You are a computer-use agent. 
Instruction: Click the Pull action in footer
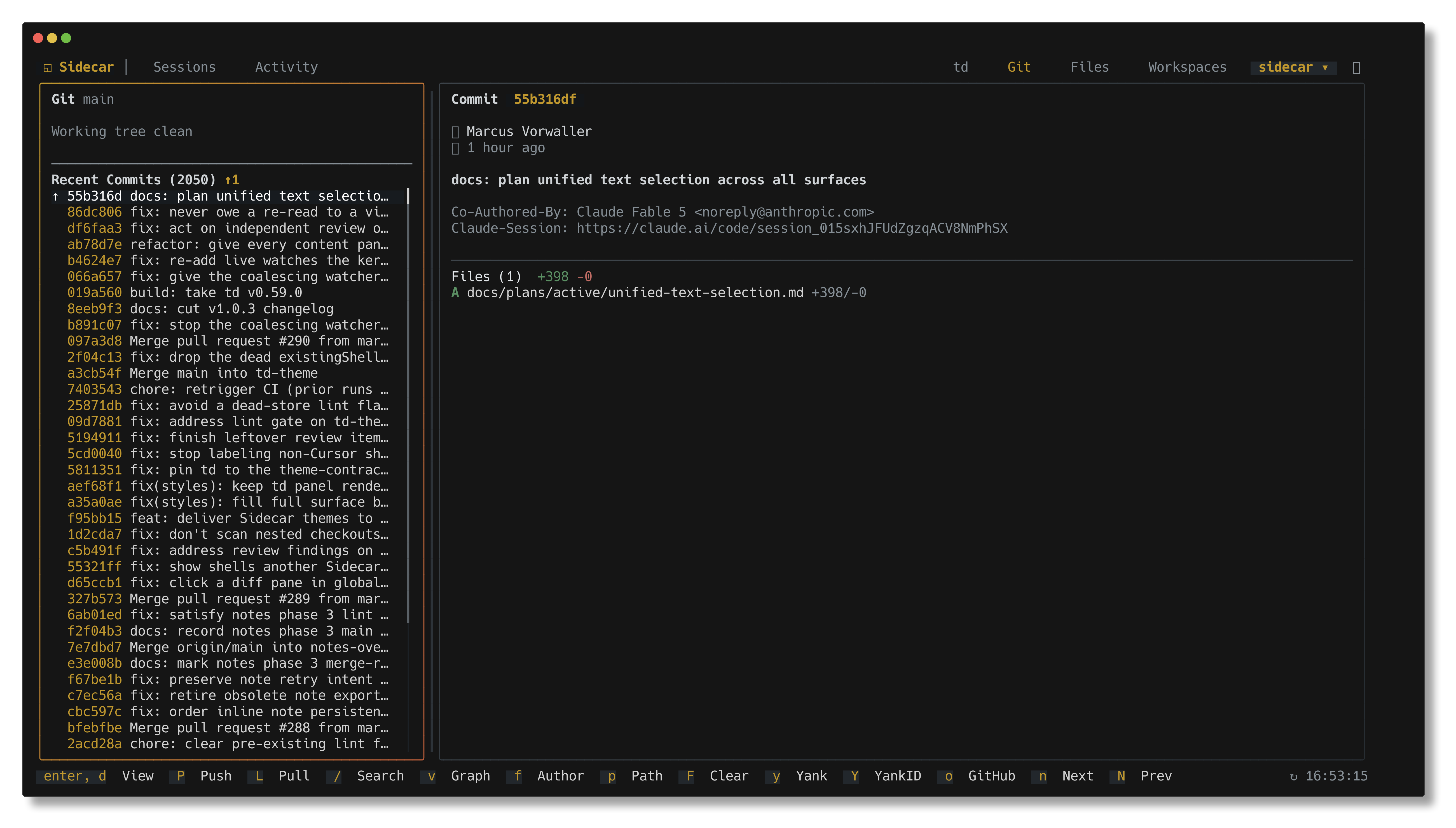click(294, 776)
